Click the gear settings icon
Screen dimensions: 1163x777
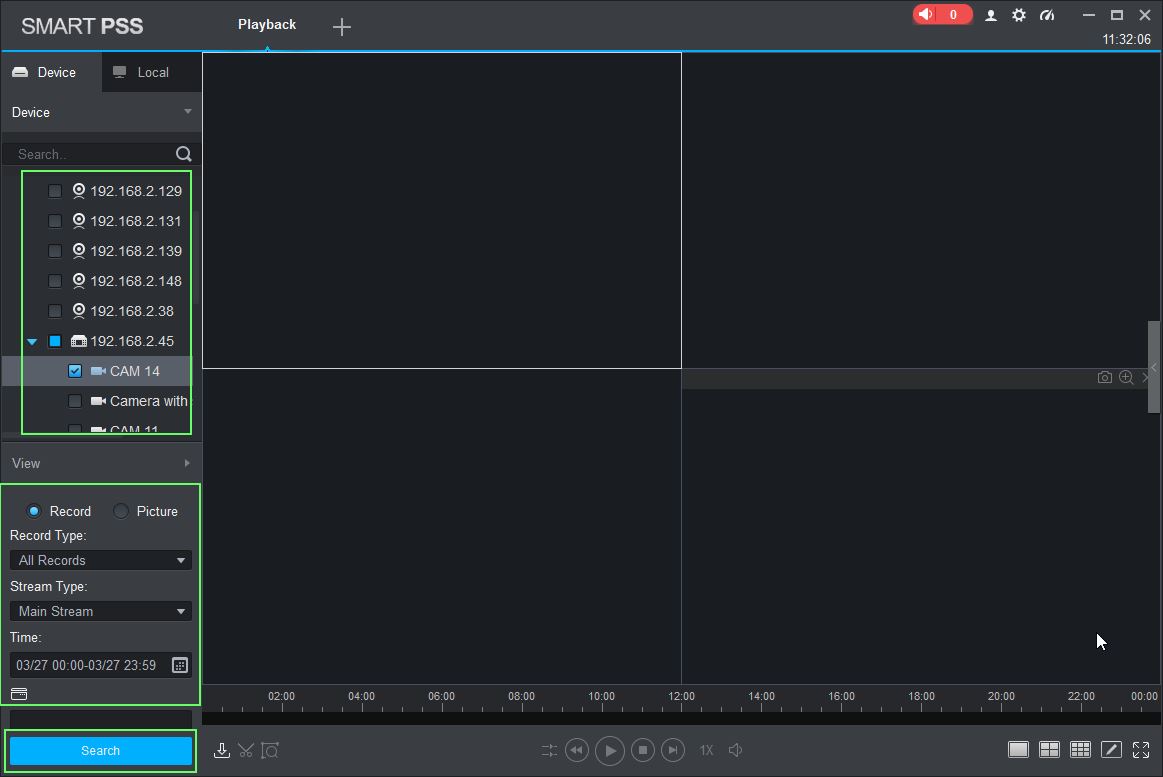coord(1019,15)
